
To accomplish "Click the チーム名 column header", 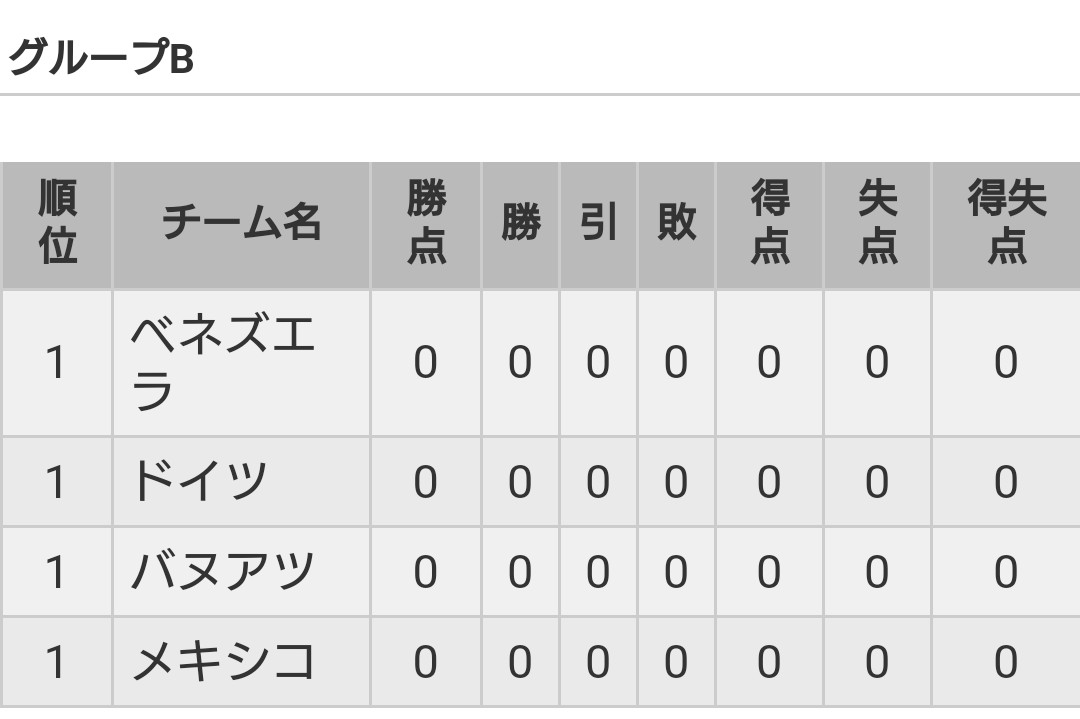I will coord(241,222).
